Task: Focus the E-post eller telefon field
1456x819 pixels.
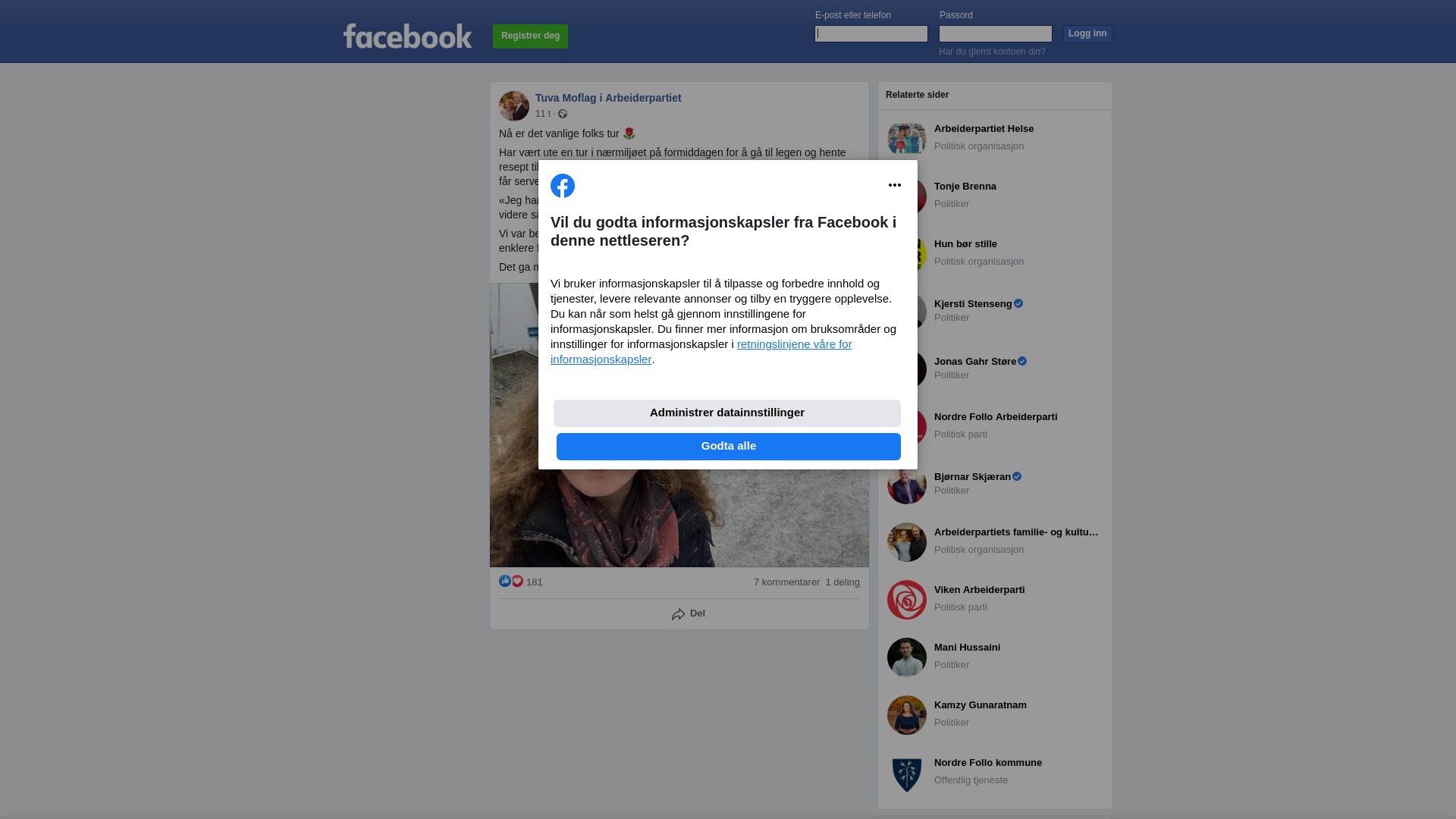Action: 871,33
